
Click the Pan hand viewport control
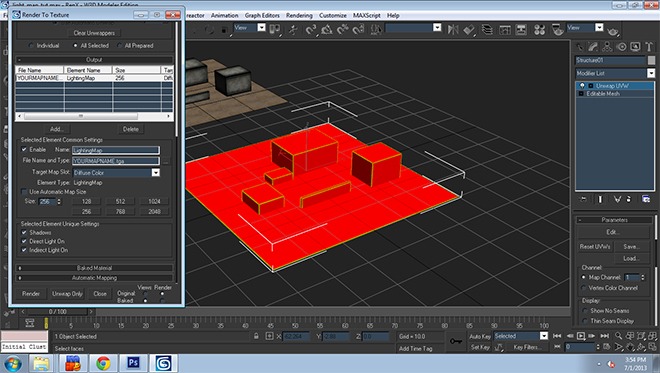630,347
